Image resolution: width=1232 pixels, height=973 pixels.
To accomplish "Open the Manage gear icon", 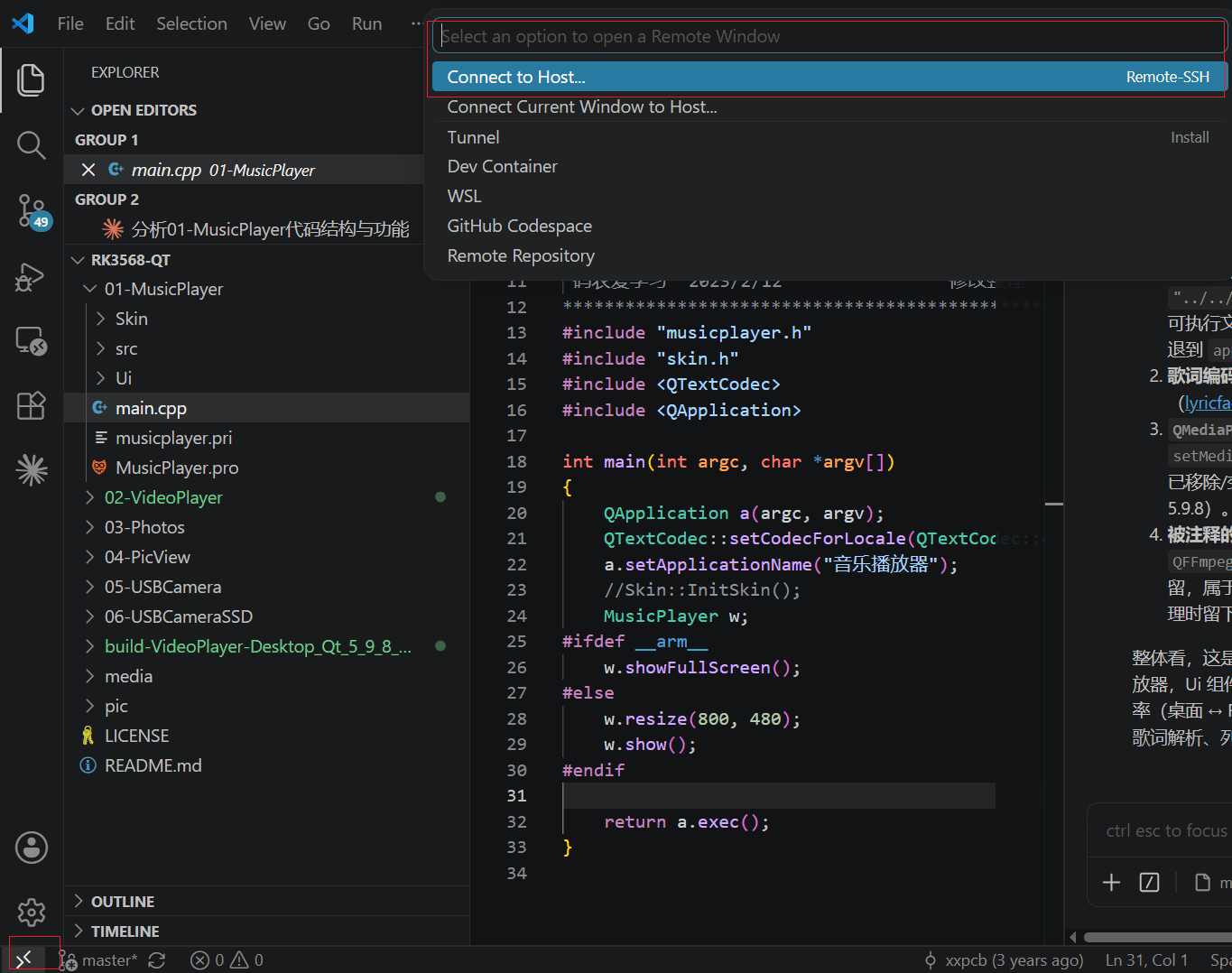I will tap(31, 913).
